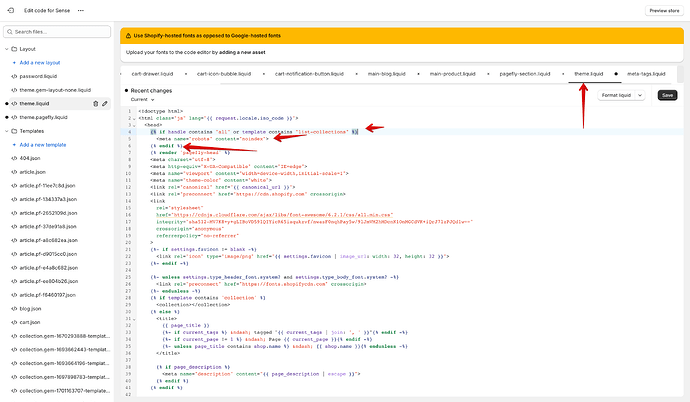Collapse the Templates folder in the sidebar

click(9, 131)
